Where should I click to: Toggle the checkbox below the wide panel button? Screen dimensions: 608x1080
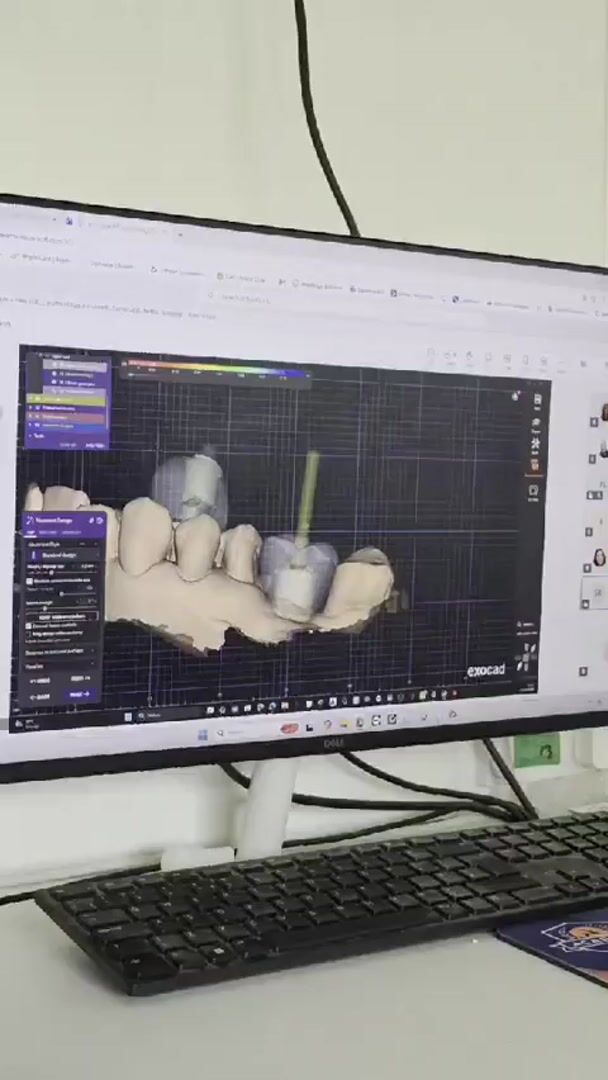coord(28,626)
